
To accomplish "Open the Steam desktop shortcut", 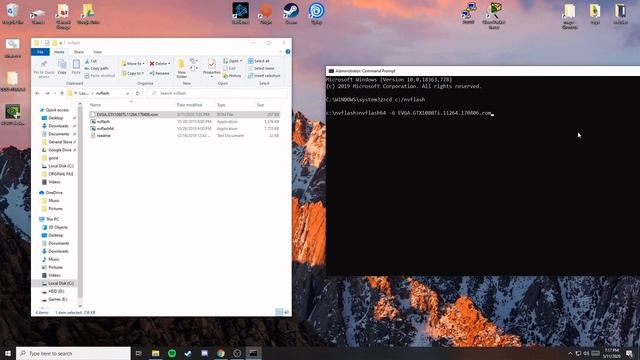I will [291, 13].
